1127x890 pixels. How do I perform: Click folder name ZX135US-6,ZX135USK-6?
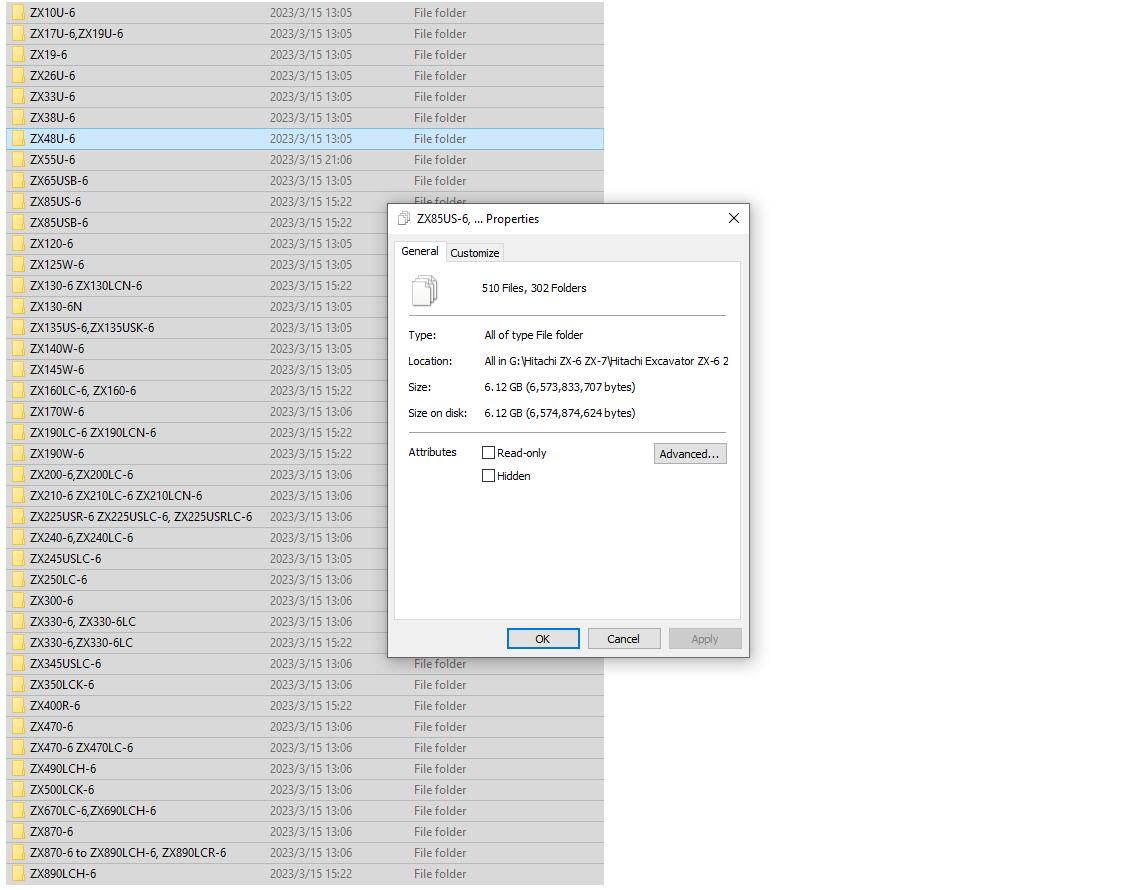click(x=92, y=328)
